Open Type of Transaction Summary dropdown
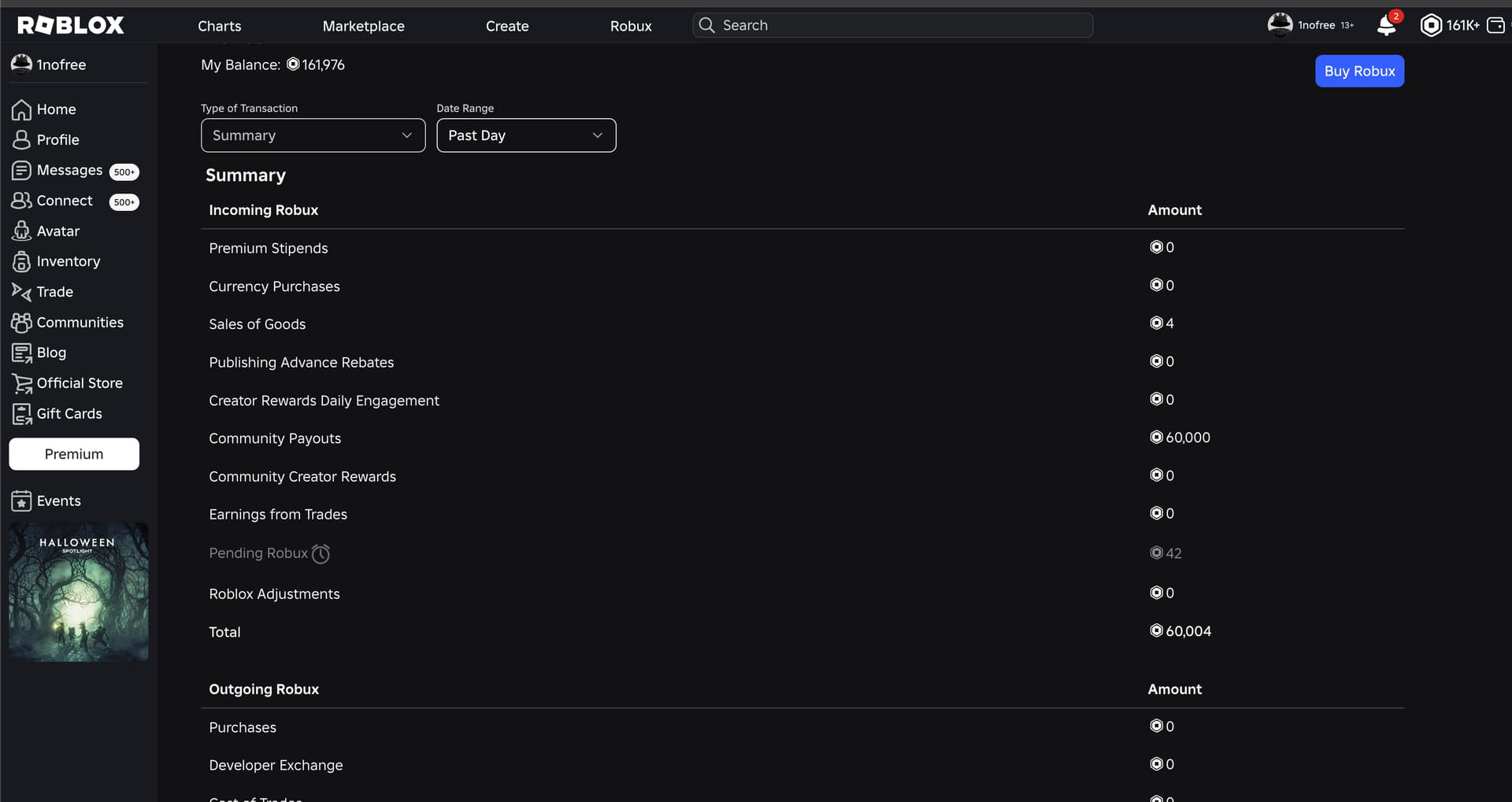This screenshot has width=1512, height=802. click(x=313, y=135)
